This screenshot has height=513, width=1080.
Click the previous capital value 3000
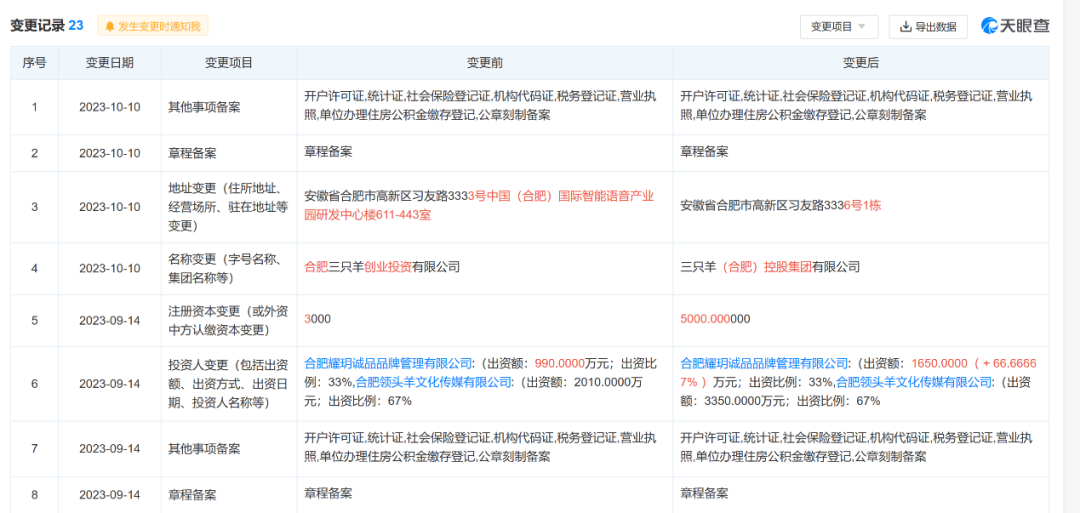(318, 320)
